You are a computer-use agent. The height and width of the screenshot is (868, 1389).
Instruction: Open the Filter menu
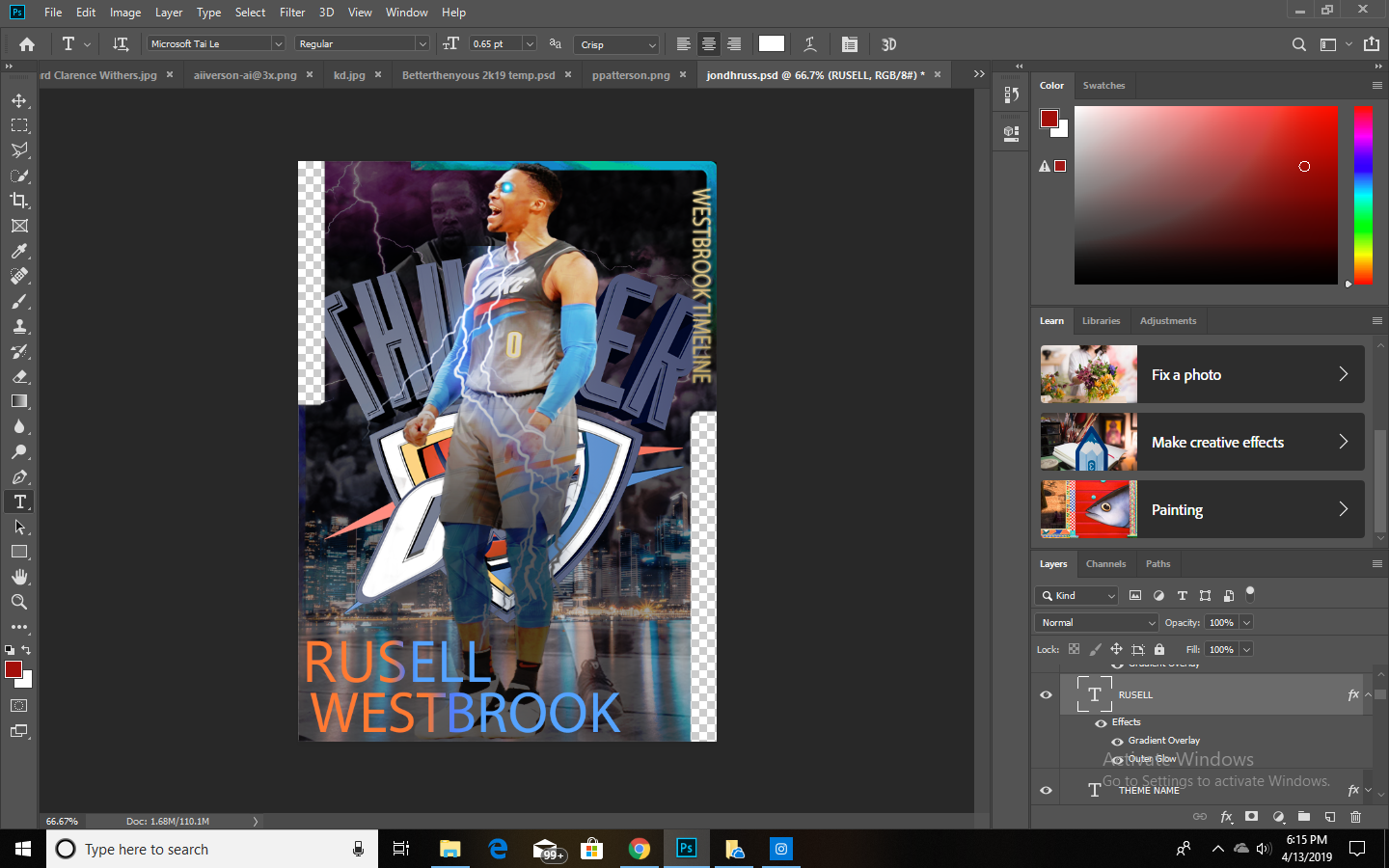[292, 13]
